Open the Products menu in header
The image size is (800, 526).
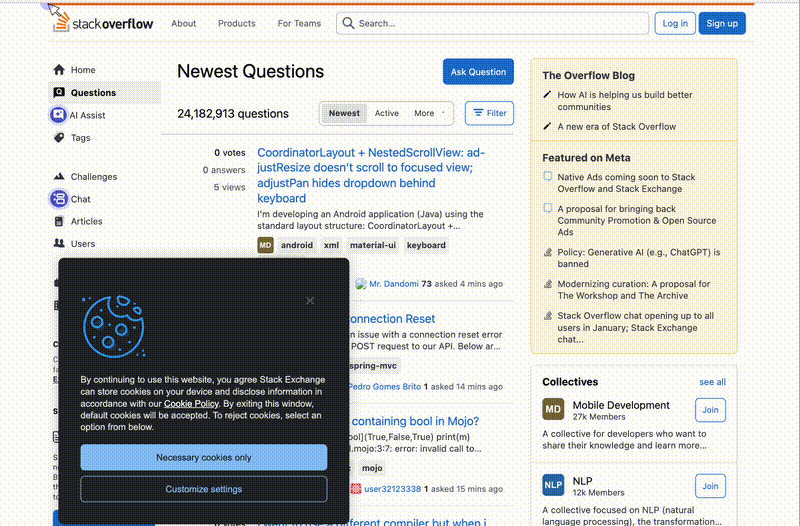coord(237,23)
